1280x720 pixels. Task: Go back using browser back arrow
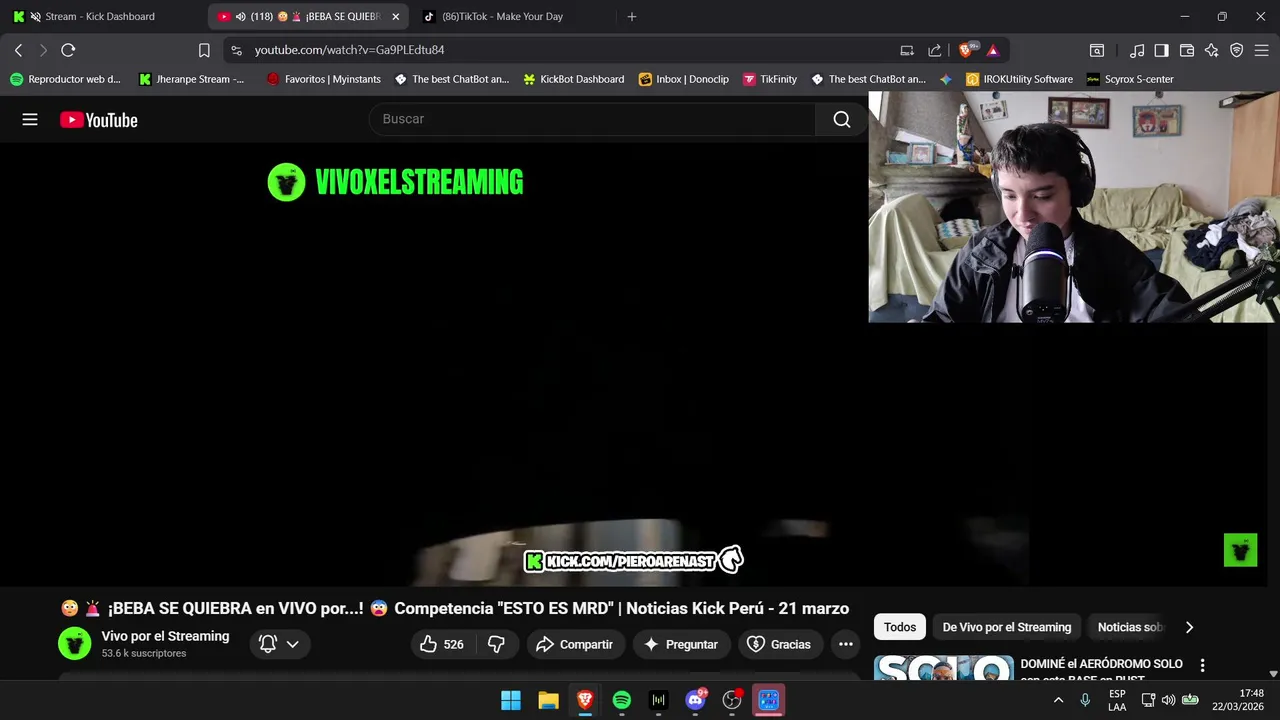coord(18,50)
